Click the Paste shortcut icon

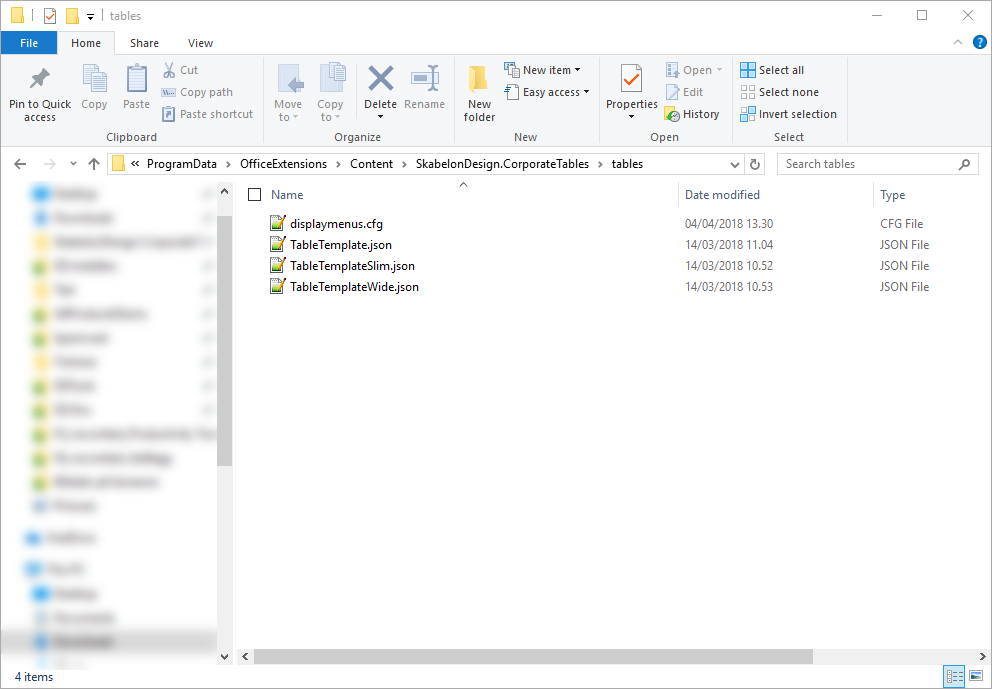click(168, 114)
